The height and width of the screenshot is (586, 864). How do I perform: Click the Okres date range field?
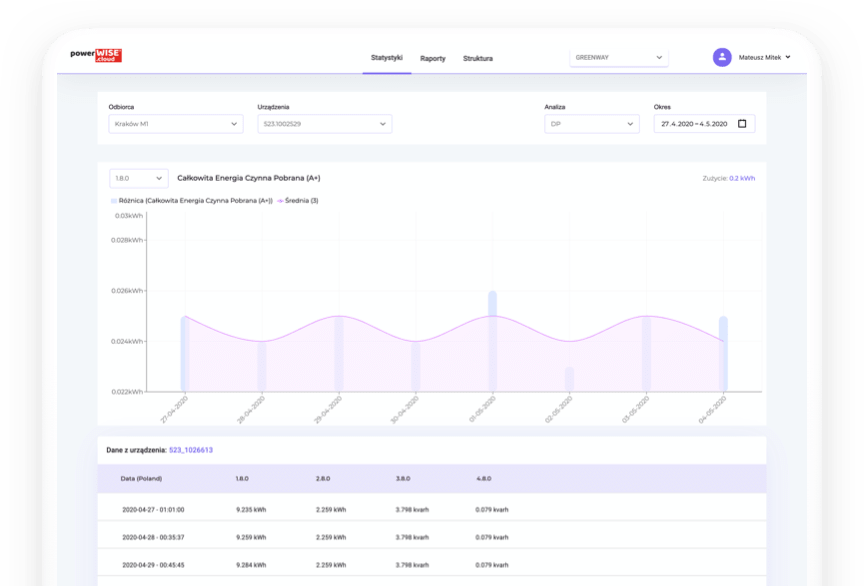tap(704, 124)
